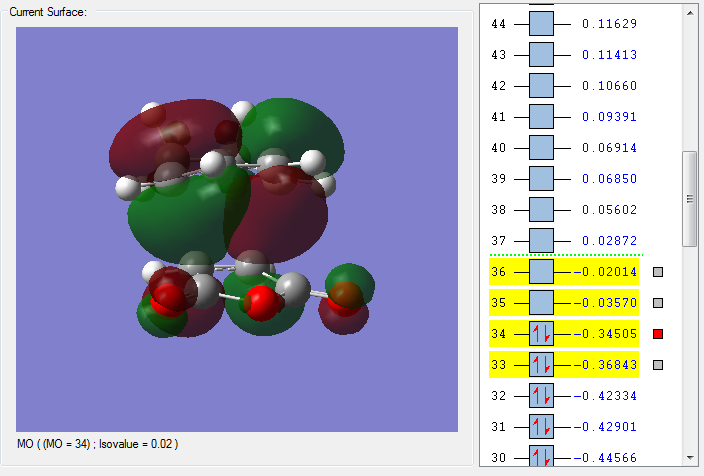Click energy value 0.02872
This screenshot has height=476, width=704.
click(x=609, y=241)
